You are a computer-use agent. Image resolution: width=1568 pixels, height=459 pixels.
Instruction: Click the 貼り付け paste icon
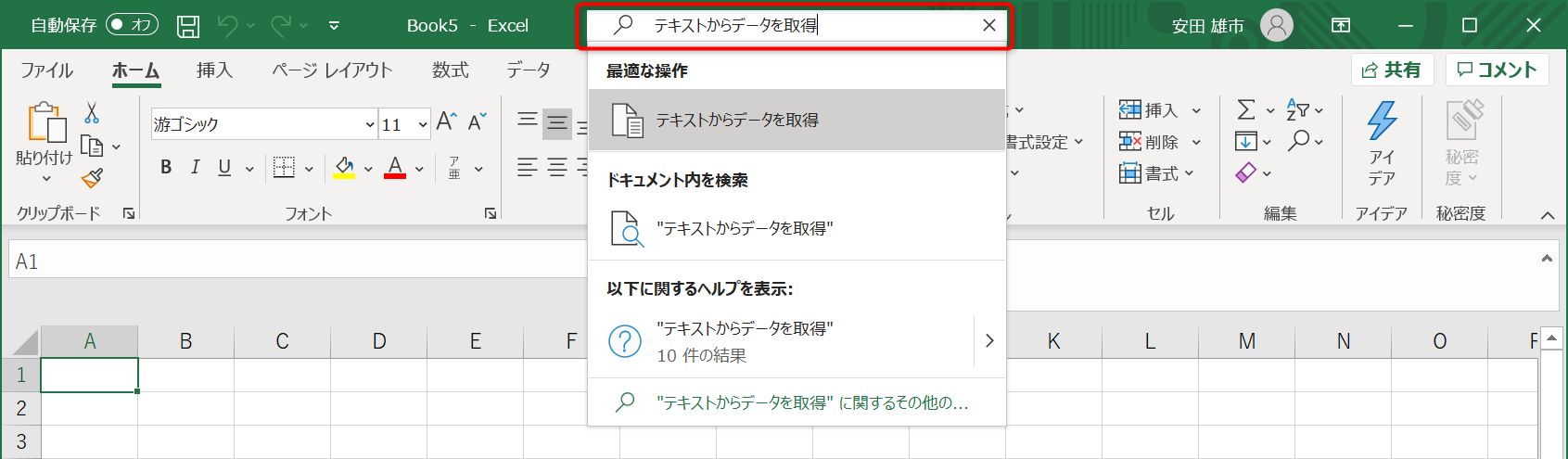46,121
